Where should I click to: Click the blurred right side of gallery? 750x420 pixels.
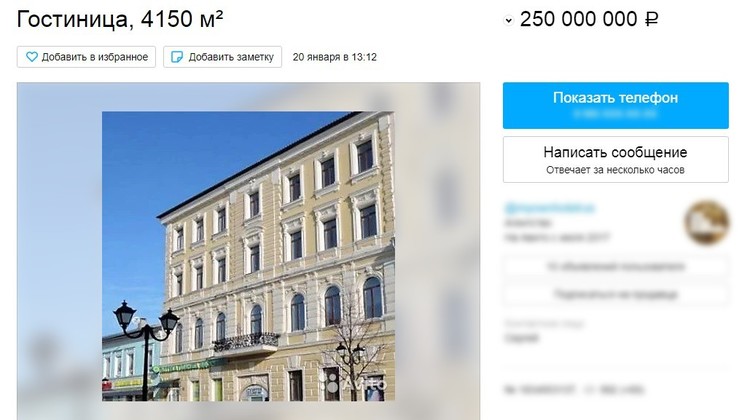click(x=438, y=251)
